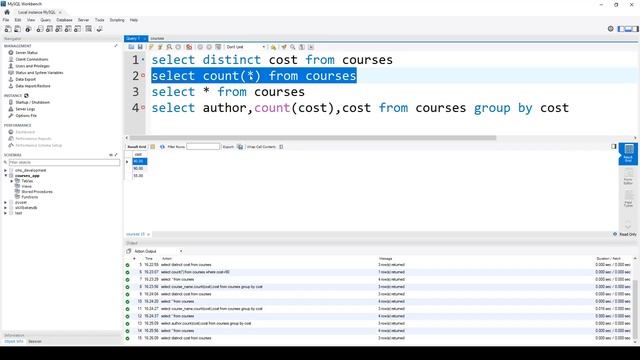Click the Instance refresh icon

click(27, 96)
